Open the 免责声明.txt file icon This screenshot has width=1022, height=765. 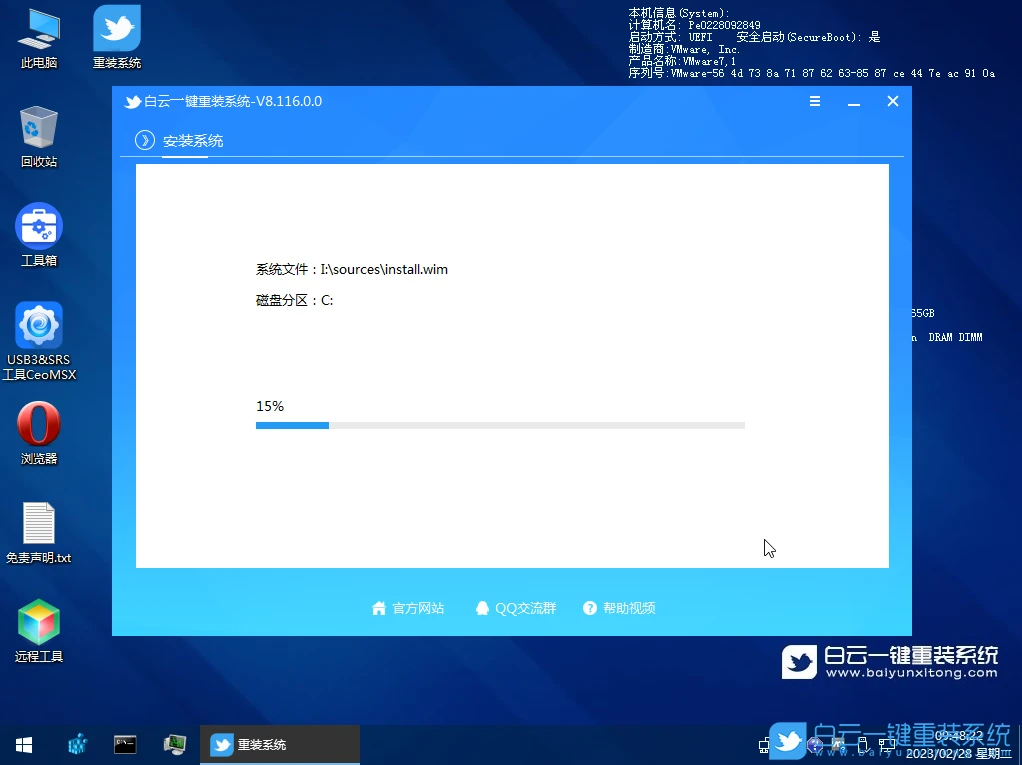38,532
